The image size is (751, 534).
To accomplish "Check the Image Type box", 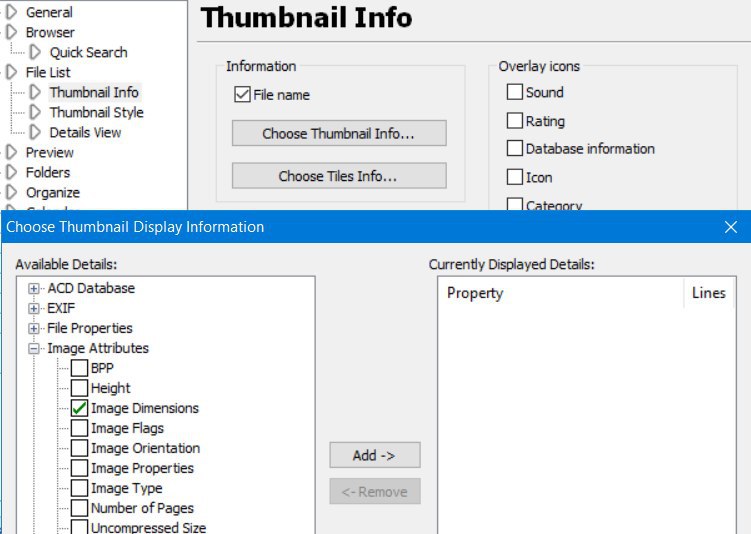I will pyautogui.click(x=80, y=488).
